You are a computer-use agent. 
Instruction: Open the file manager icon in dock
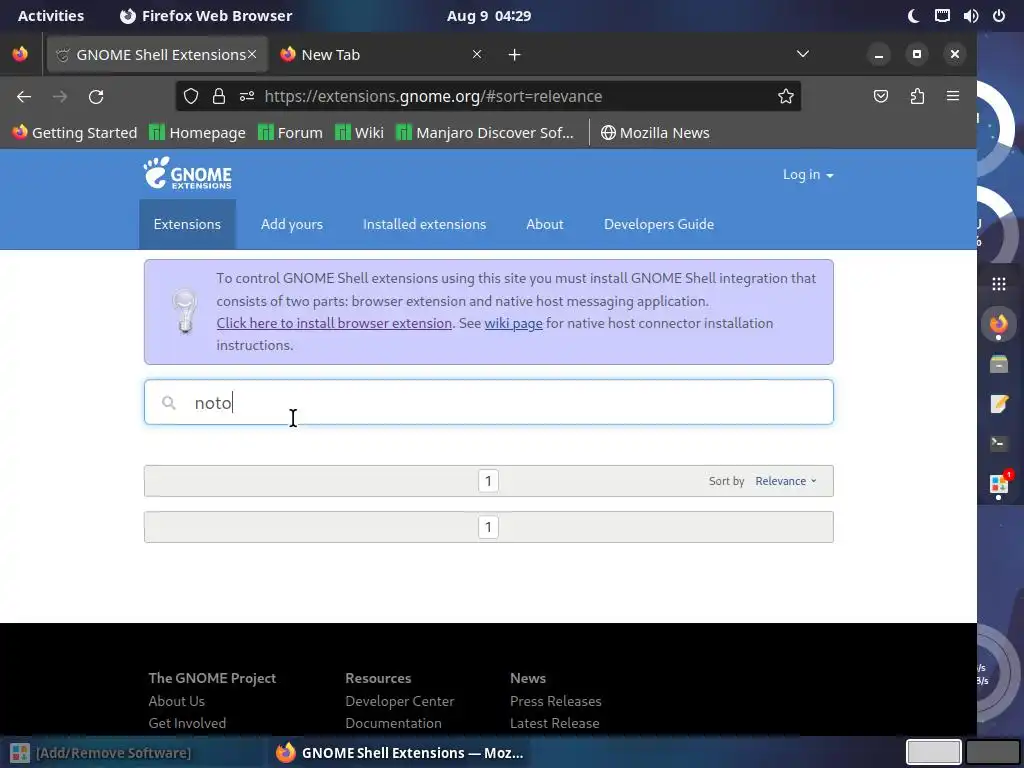[x=999, y=364]
